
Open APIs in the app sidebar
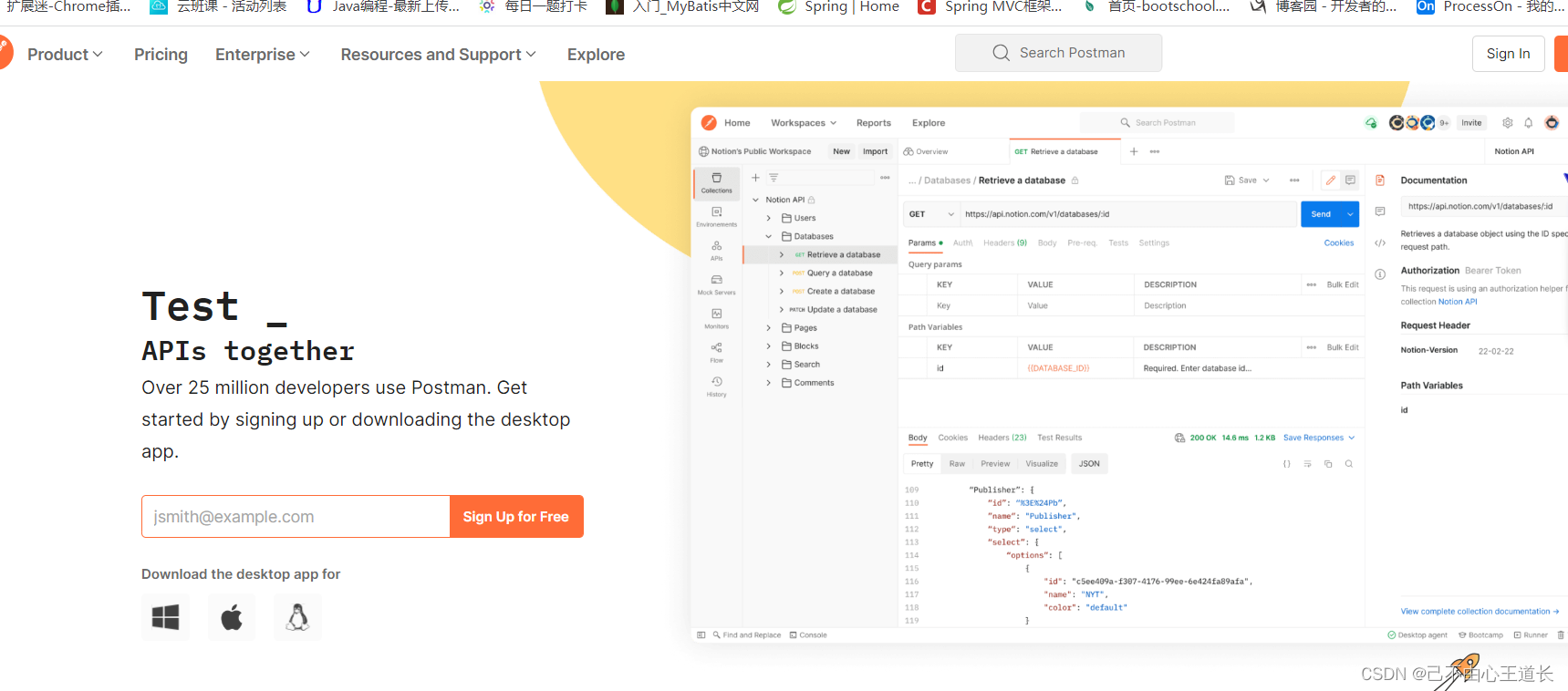click(716, 251)
